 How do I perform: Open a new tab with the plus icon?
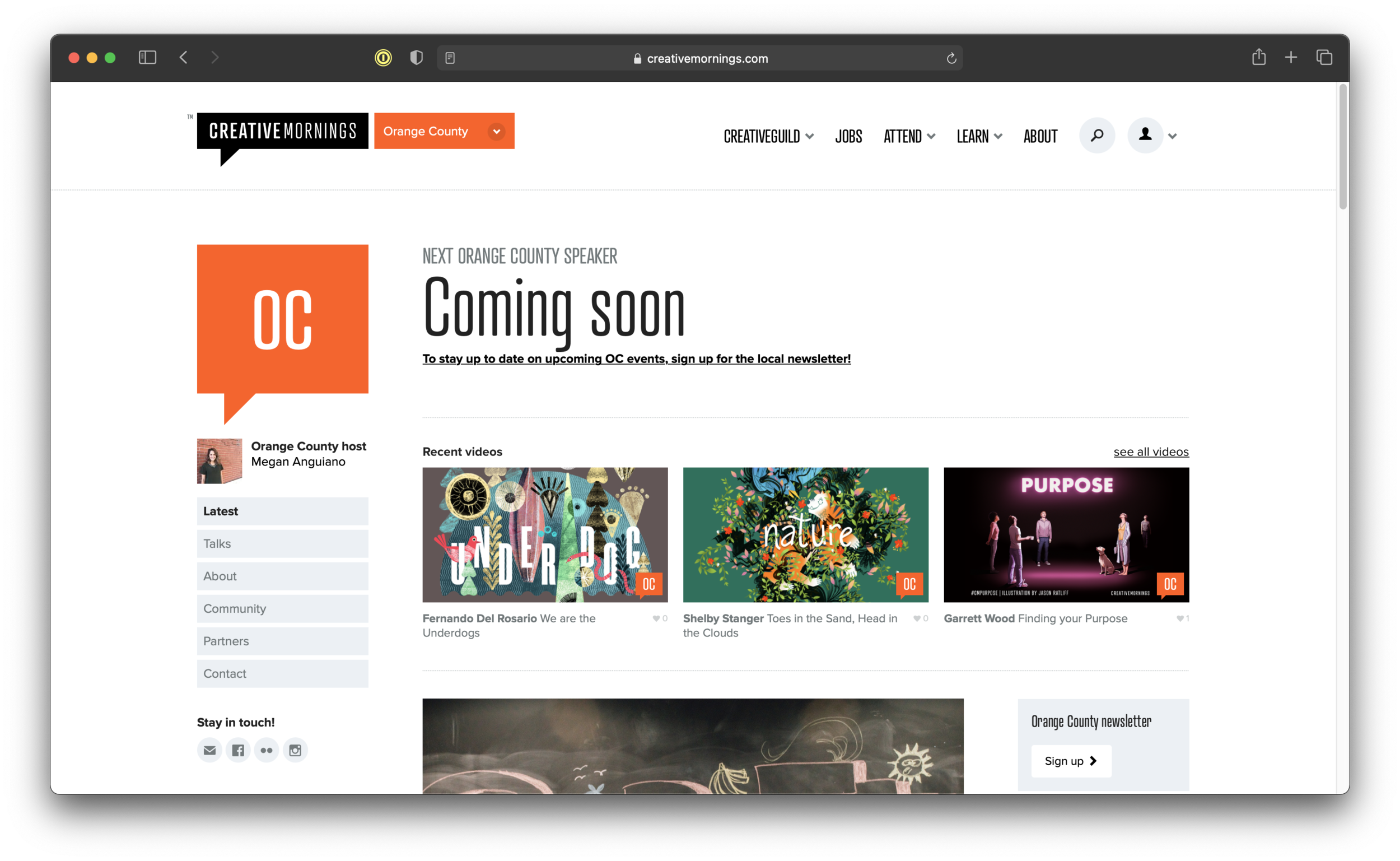(1291, 58)
